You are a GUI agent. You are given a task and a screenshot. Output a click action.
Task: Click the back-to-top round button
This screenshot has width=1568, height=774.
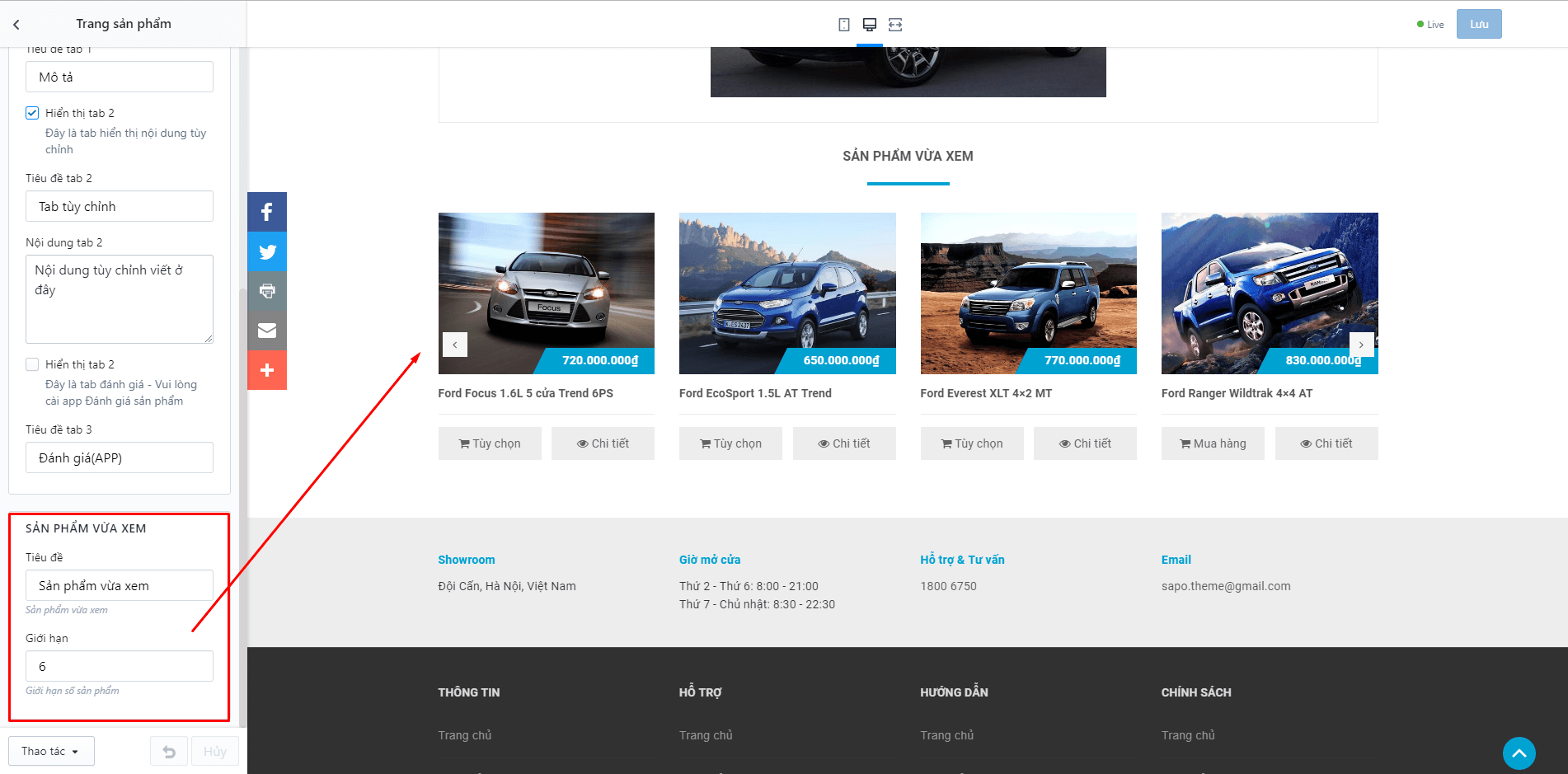[x=1519, y=753]
